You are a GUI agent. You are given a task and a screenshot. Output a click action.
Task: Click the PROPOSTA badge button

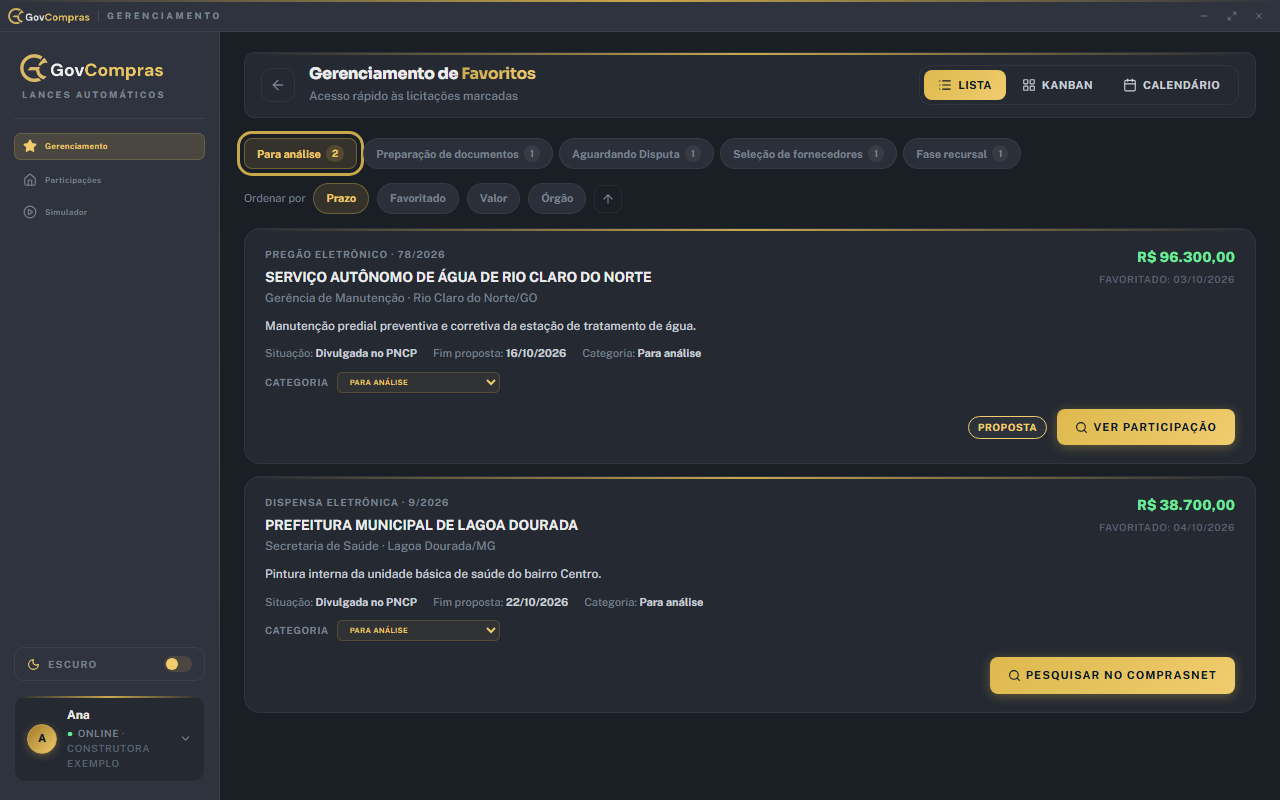pos(1007,427)
